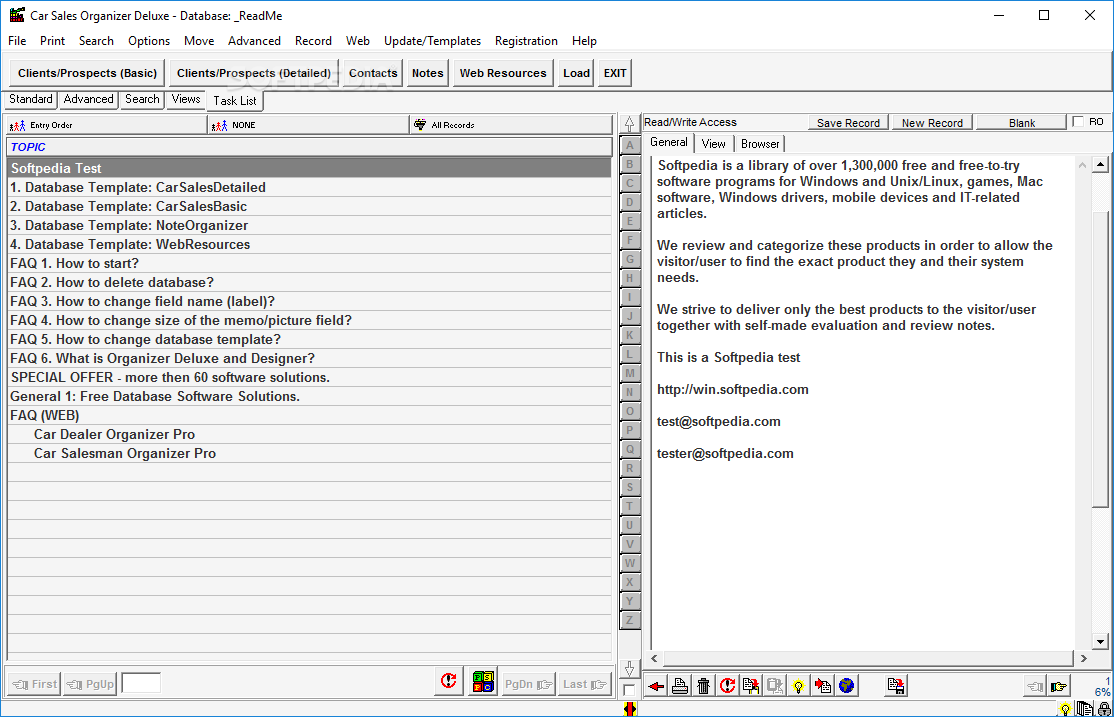Click the page number input field
1114x717 pixels.
[x=141, y=684]
